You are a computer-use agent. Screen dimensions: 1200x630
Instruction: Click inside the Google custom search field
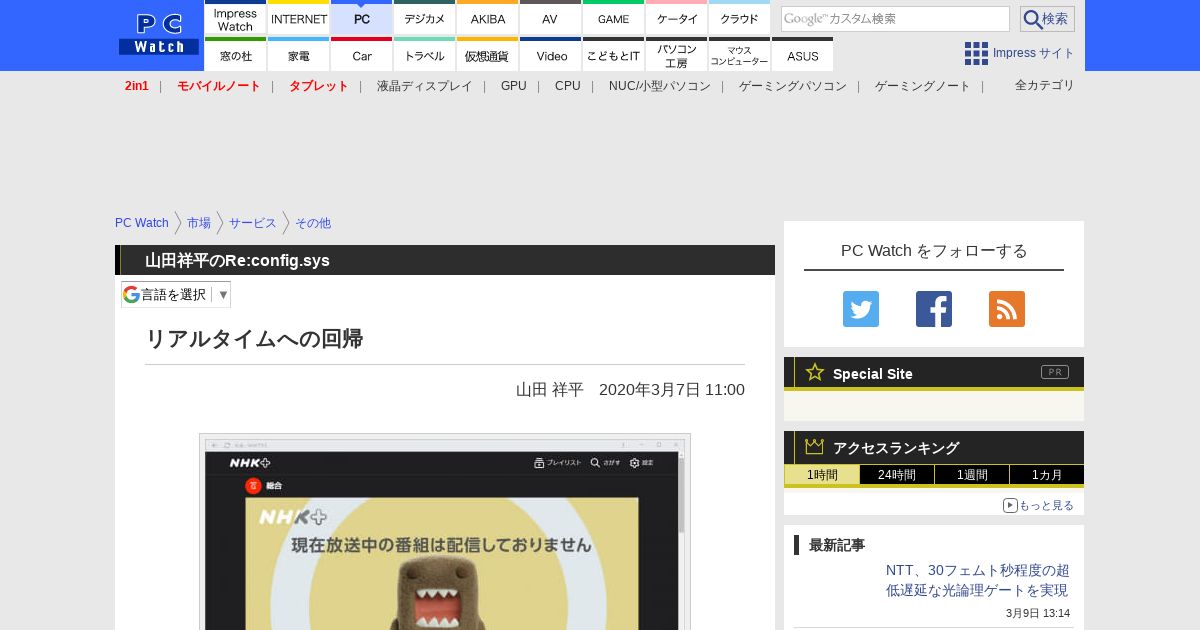[895, 19]
